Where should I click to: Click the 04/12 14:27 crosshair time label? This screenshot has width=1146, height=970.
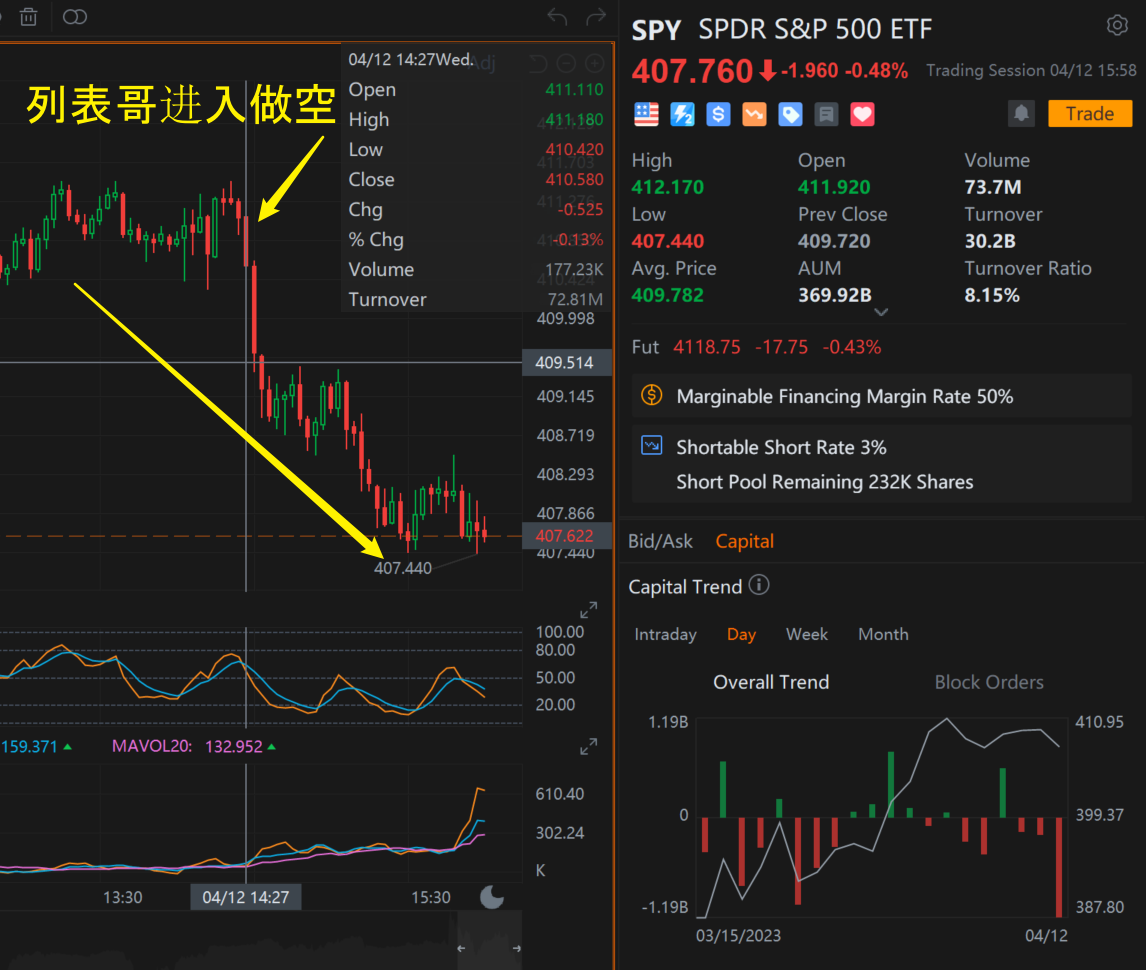tap(246, 897)
